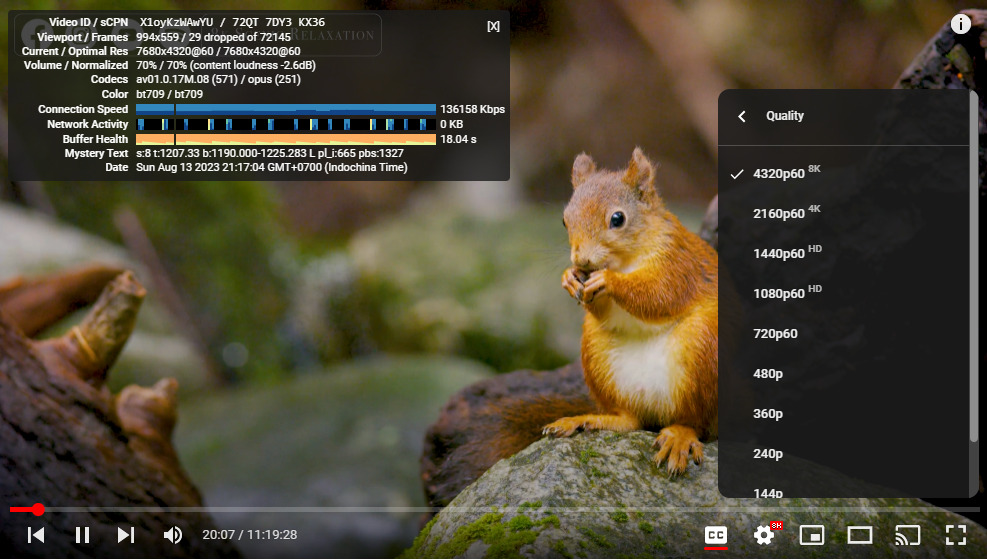Select 1080p60 HD quality
Image resolution: width=987 pixels, height=560 pixels.
click(x=845, y=294)
